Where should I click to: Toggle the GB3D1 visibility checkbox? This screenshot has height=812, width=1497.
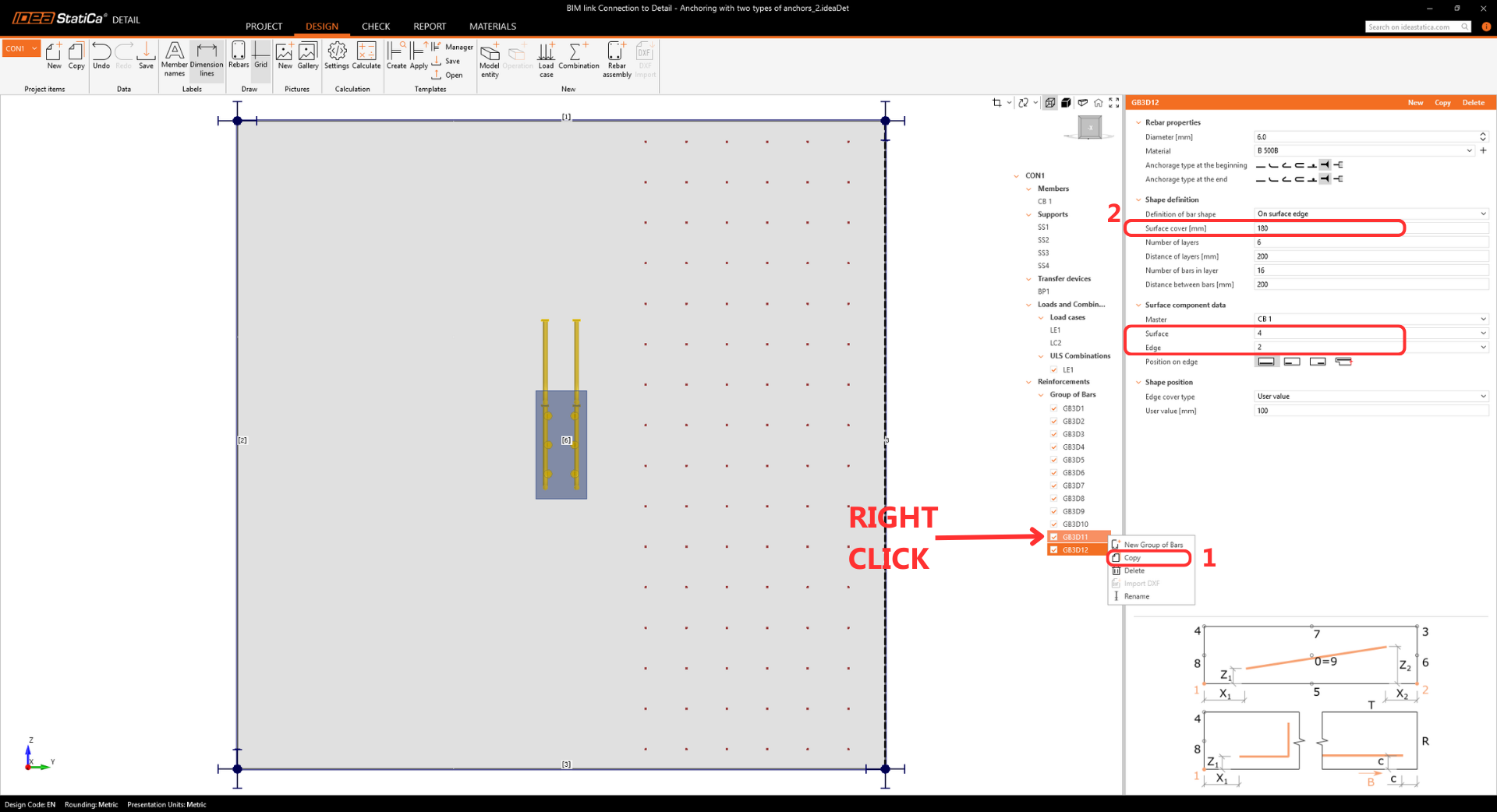click(1054, 408)
